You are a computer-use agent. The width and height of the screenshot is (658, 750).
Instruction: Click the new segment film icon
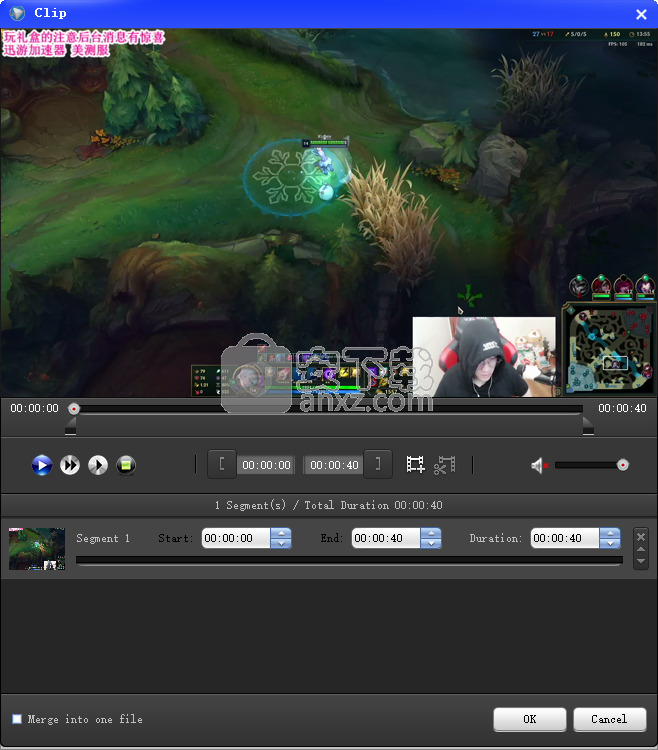pos(415,464)
